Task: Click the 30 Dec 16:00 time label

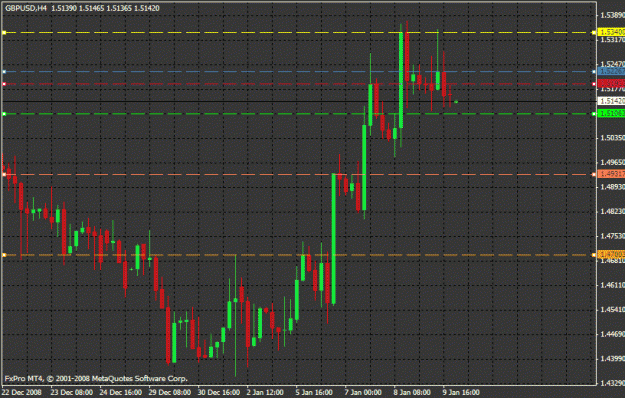Action: coord(219,392)
